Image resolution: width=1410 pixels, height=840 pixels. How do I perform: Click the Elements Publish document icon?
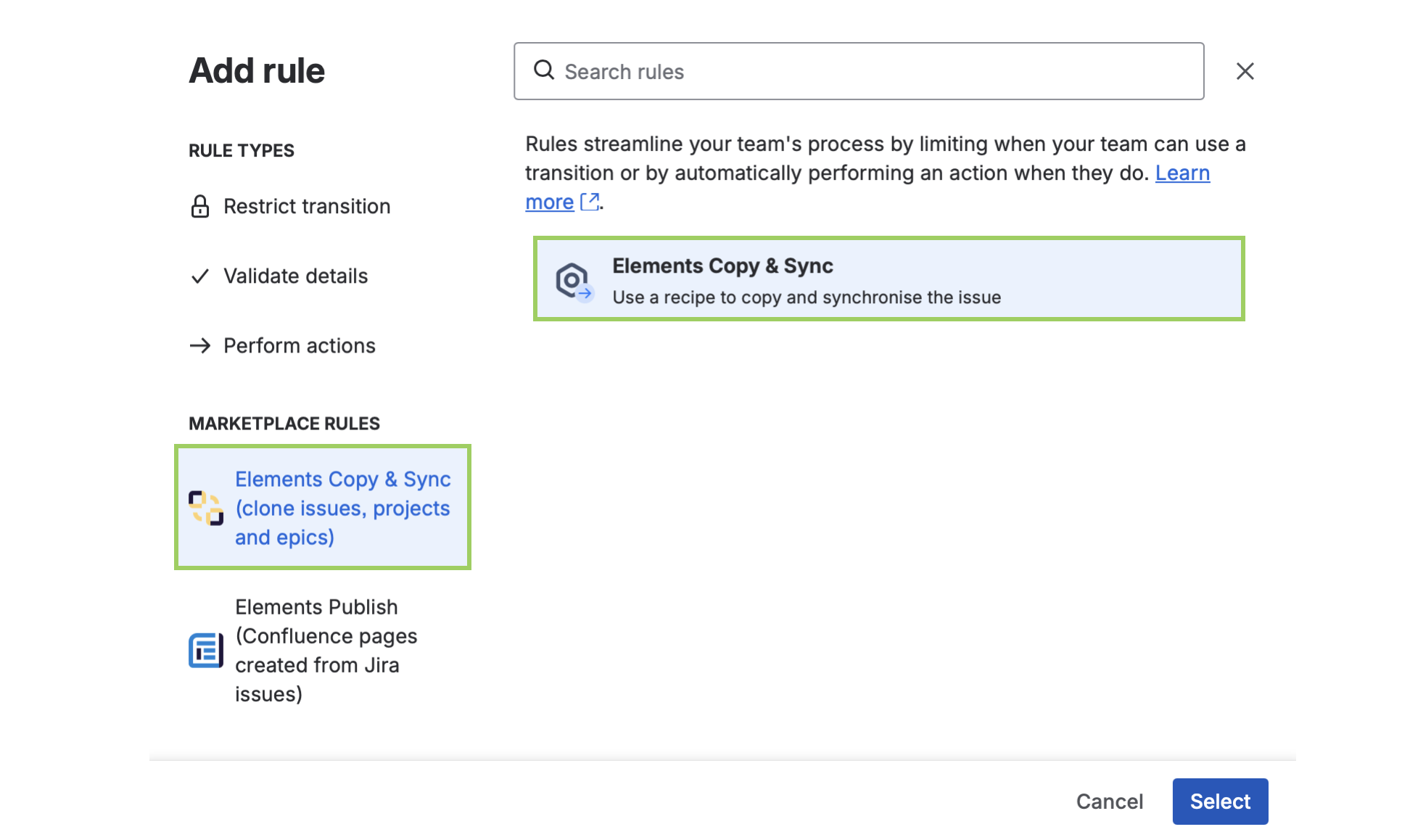tap(206, 650)
